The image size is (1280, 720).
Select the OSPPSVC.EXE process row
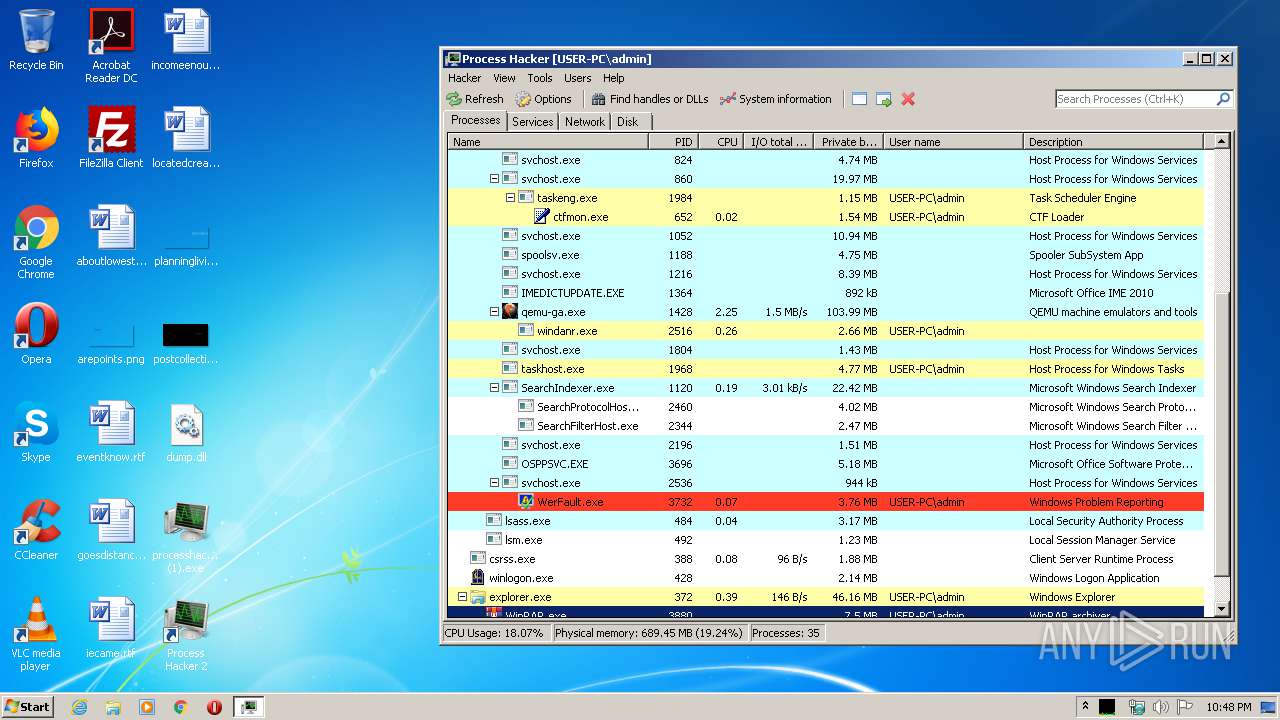(x=826, y=464)
